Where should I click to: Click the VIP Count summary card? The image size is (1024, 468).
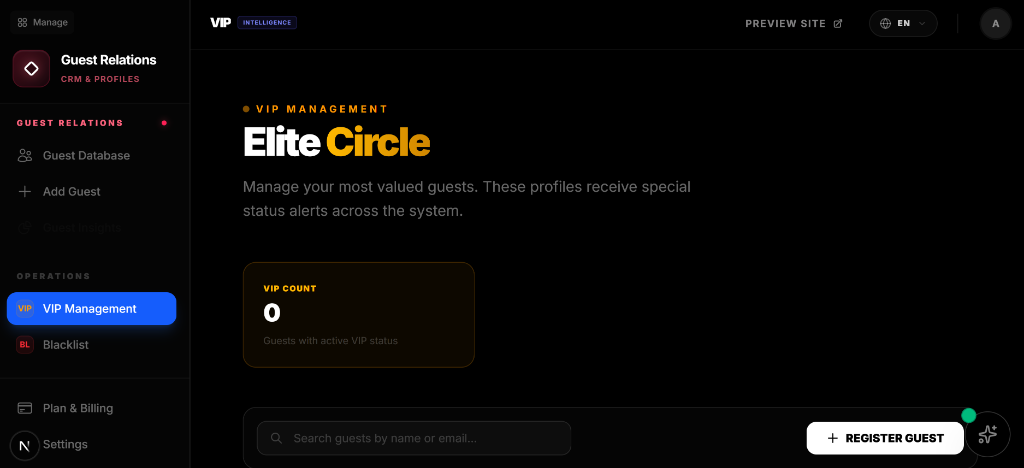click(x=358, y=315)
